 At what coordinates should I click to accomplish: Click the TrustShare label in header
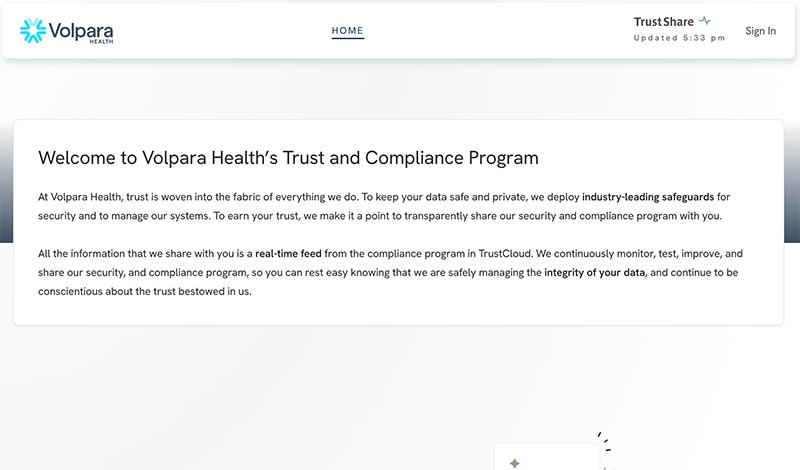(663, 21)
